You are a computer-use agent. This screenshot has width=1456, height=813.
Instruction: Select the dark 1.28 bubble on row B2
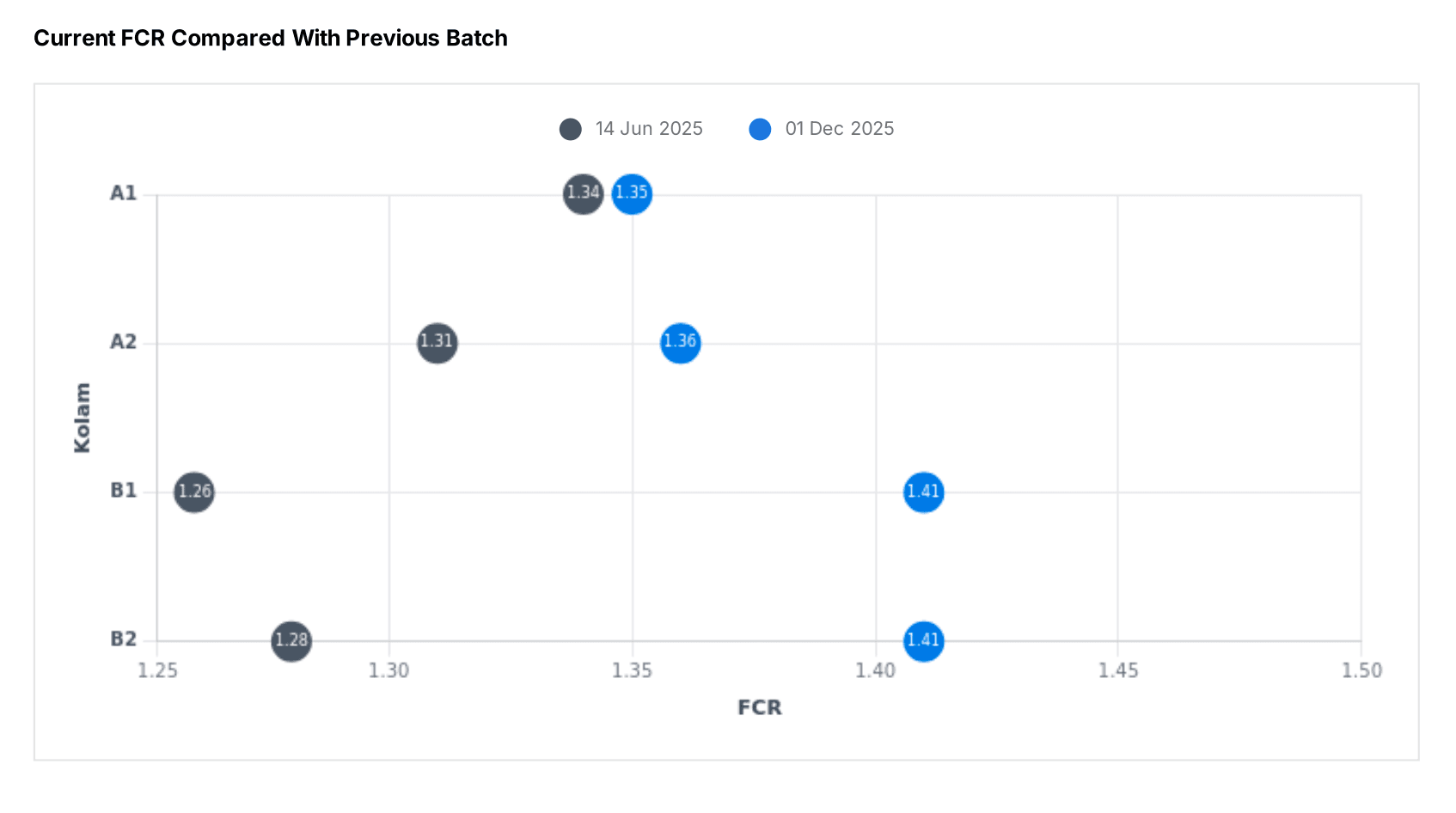(291, 641)
